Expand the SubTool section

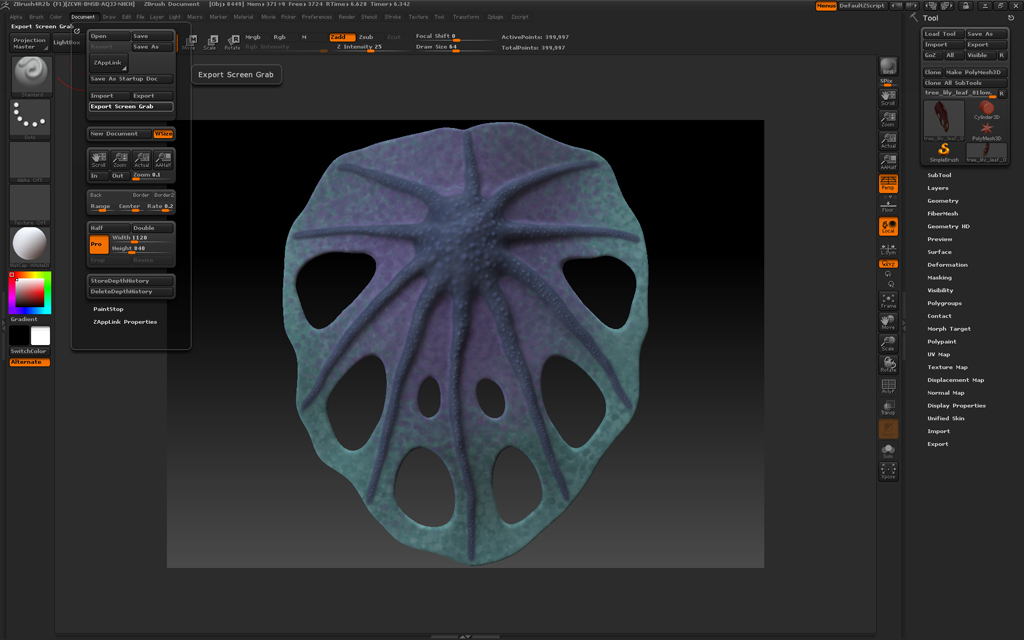click(x=939, y=175)
